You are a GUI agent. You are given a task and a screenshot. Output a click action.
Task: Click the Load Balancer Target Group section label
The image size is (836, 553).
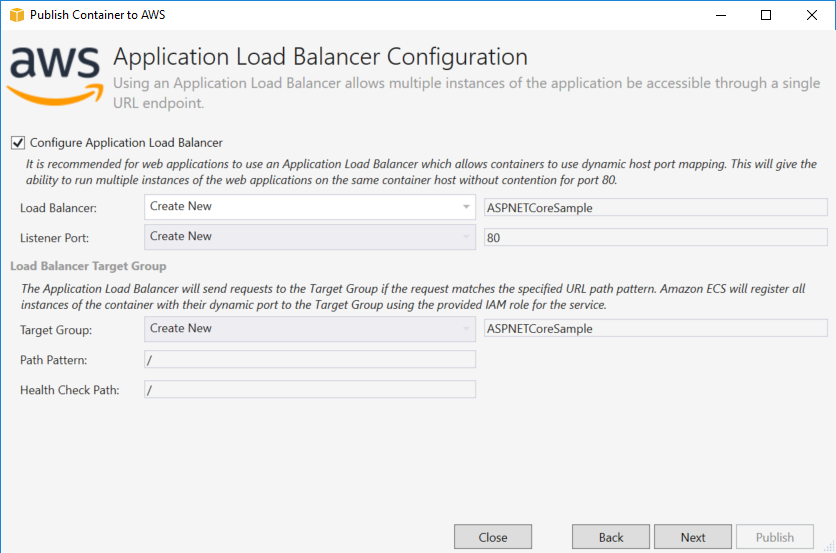coord(88,266)
